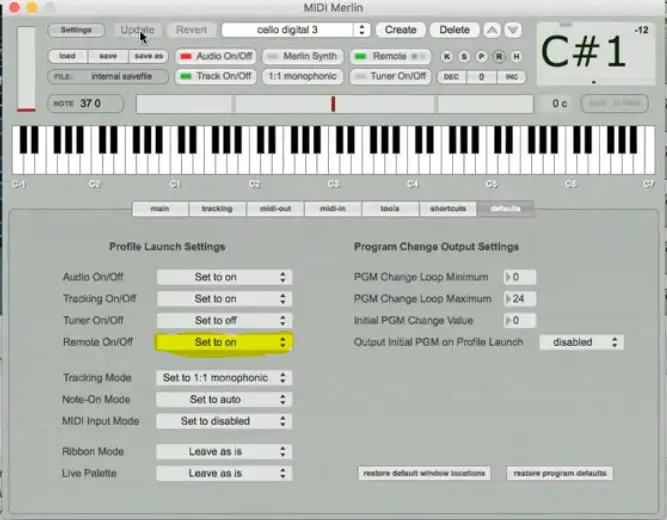
Task: Click the FILE internal savefile field
Action: 108,77
